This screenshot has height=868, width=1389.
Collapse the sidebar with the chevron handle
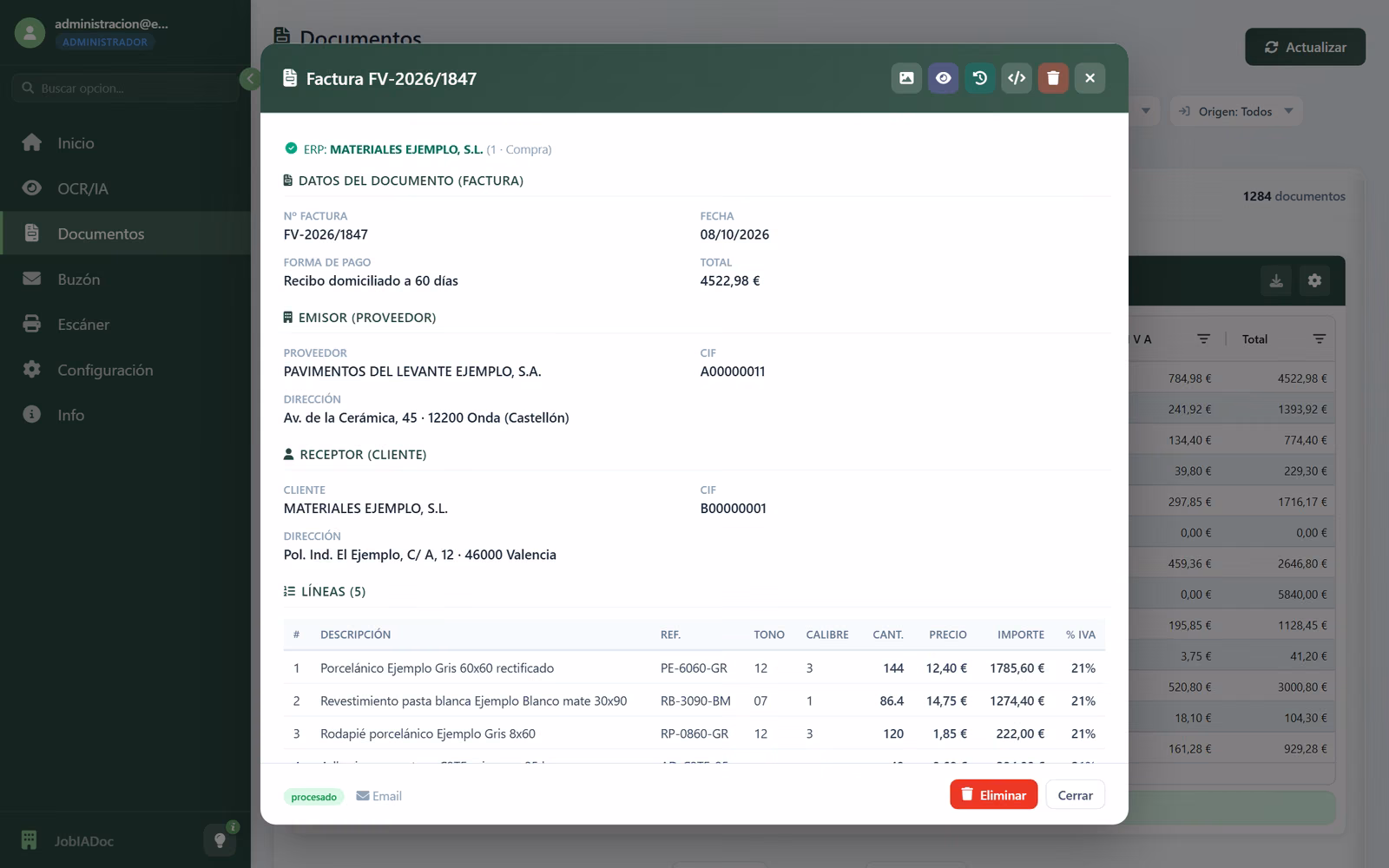point(250,80)
